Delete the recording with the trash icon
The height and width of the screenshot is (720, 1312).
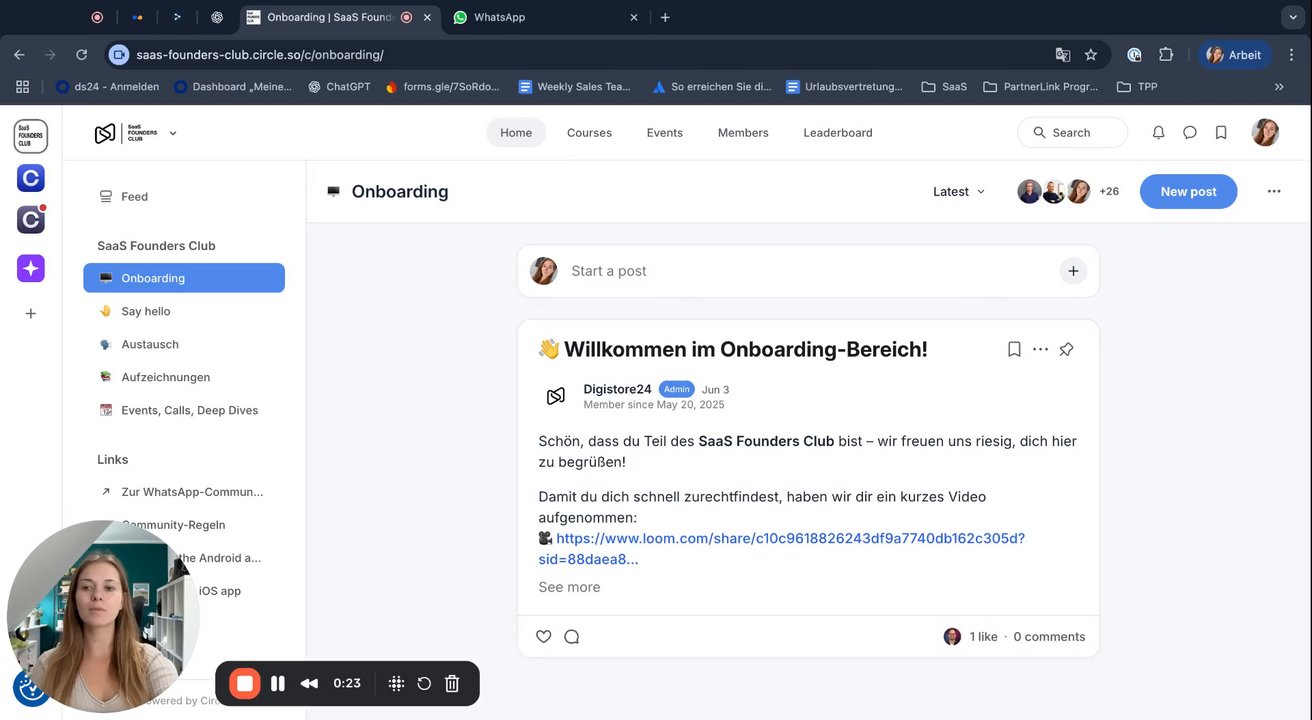[452, 683]
